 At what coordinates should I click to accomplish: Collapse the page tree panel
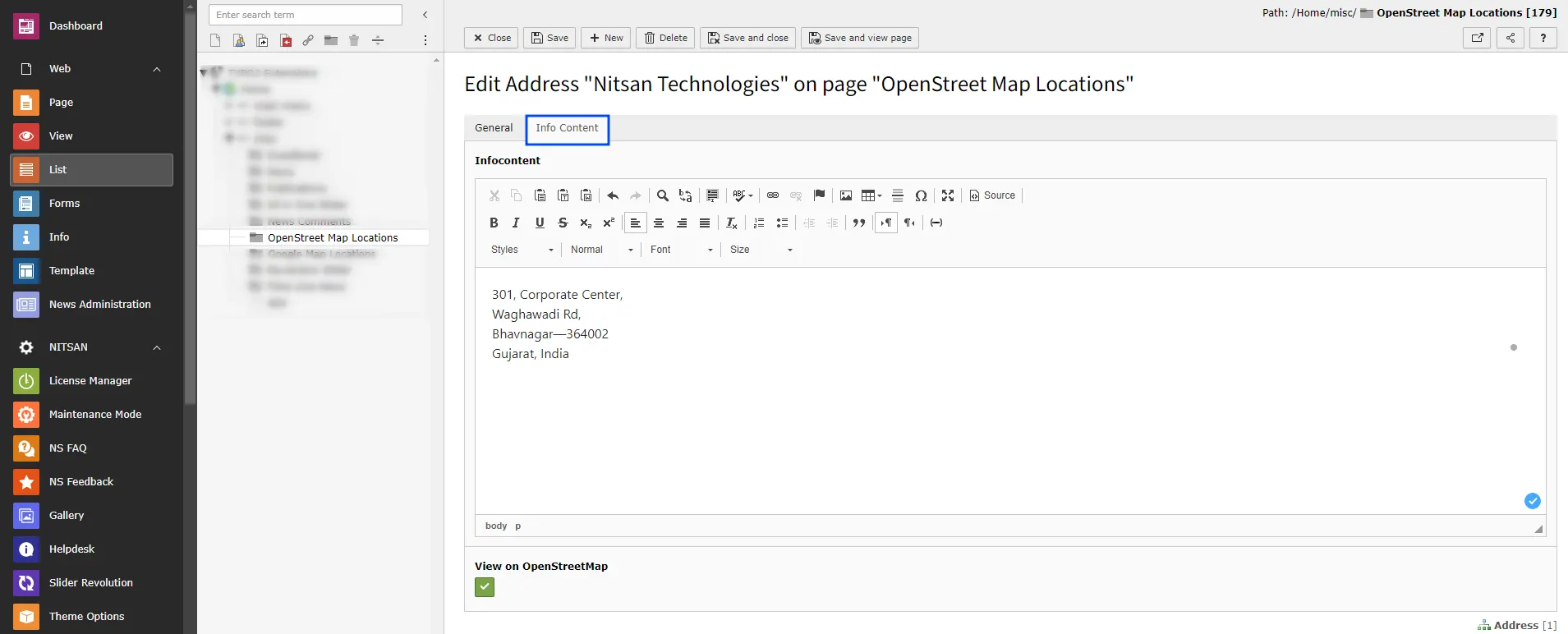pyautogui.click(x=425, y=15)
